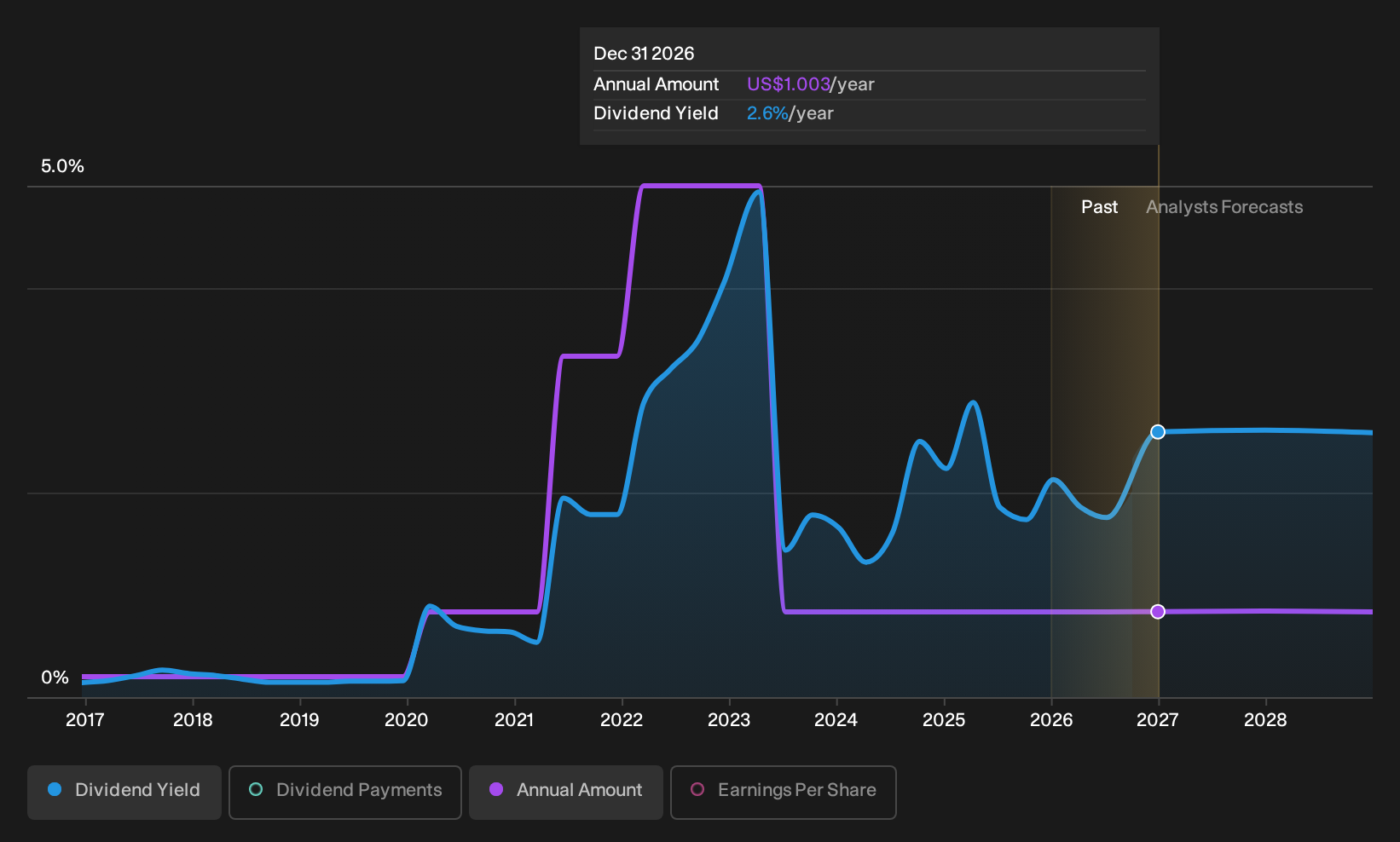Screen dimensions: 1400x842
Task: Click the 5.0% y-axis label
Action: [x=62, y=166]
